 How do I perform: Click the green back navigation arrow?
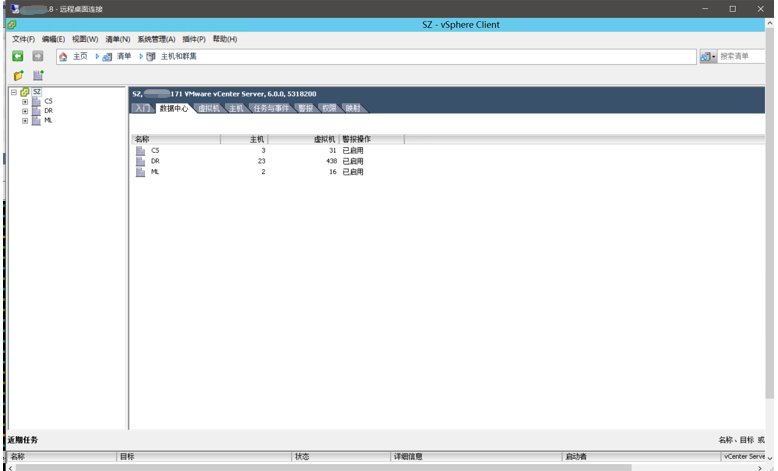point(18,57)
